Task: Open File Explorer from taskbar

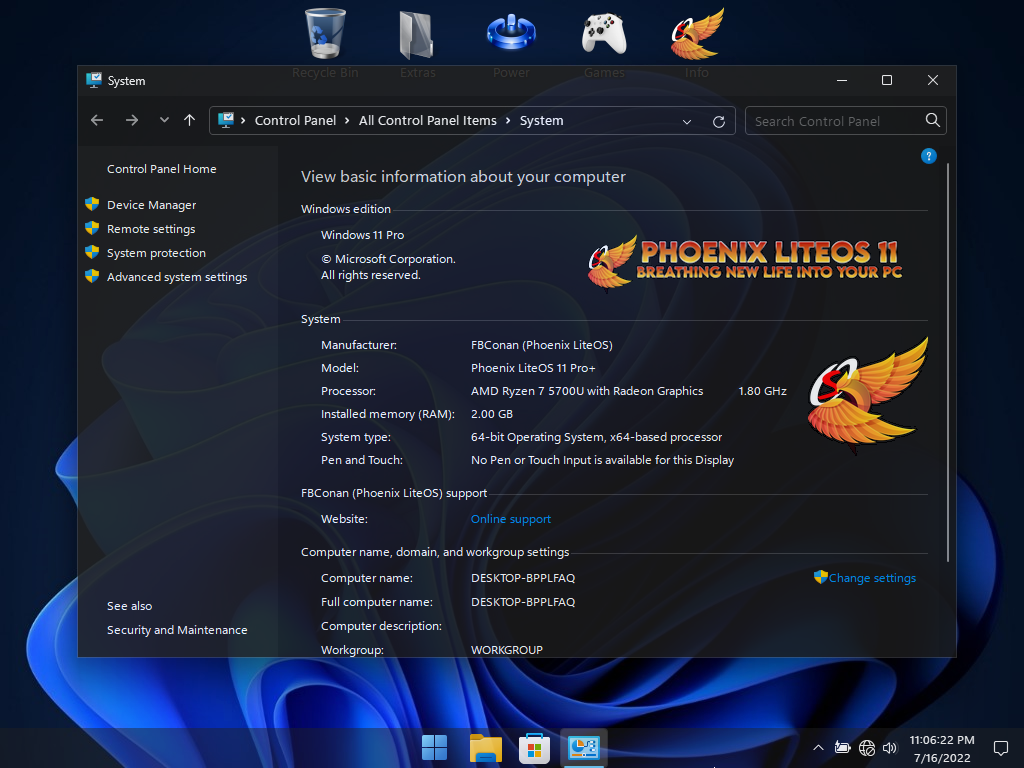Action: [485, 748]
